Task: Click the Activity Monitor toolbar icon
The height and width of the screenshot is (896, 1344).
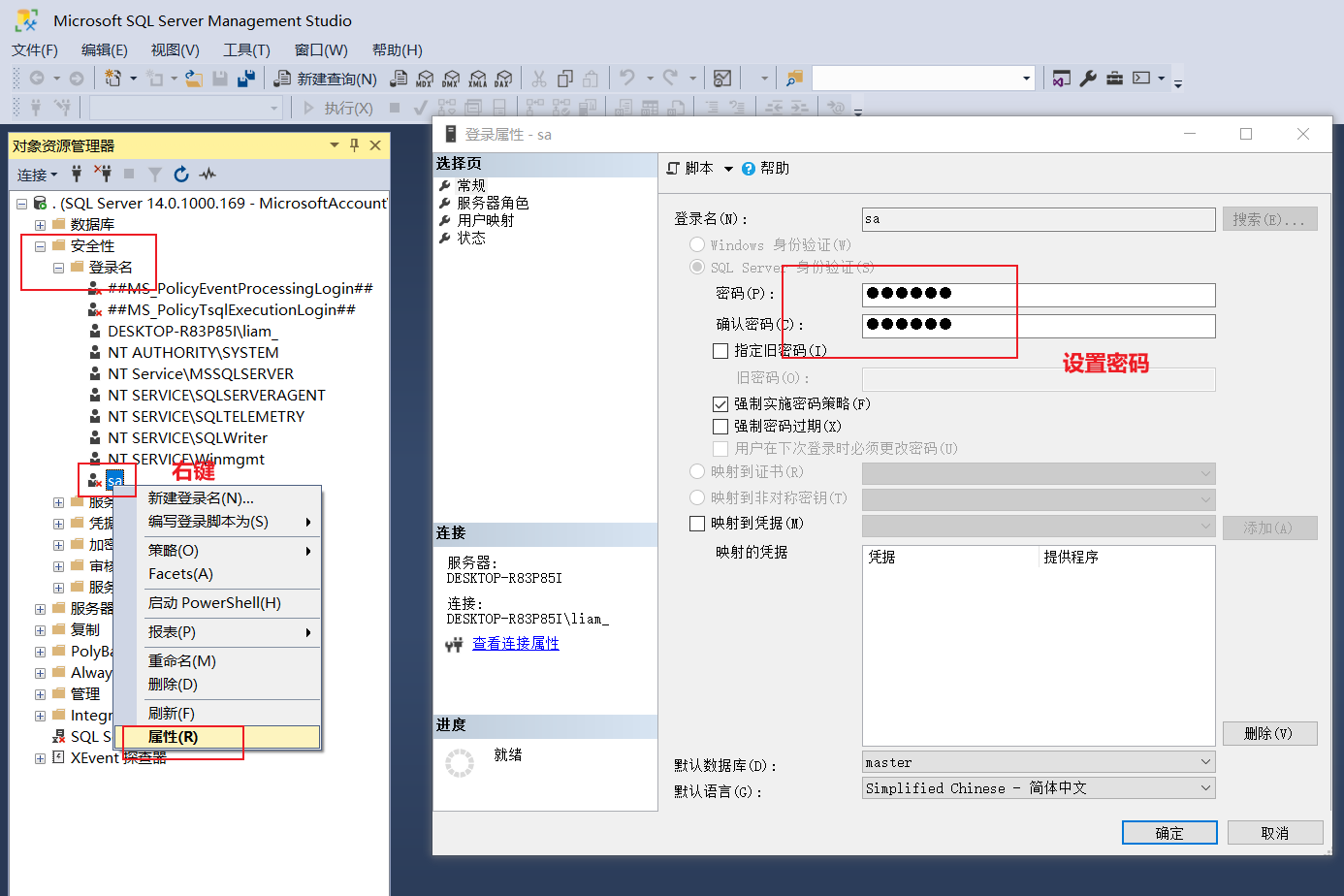Action: point(722,79)
